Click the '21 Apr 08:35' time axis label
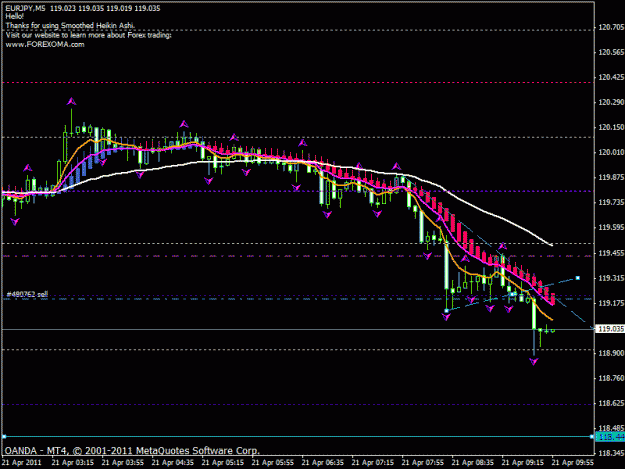This screenshot has width=625, height=469. click(473, 463)
